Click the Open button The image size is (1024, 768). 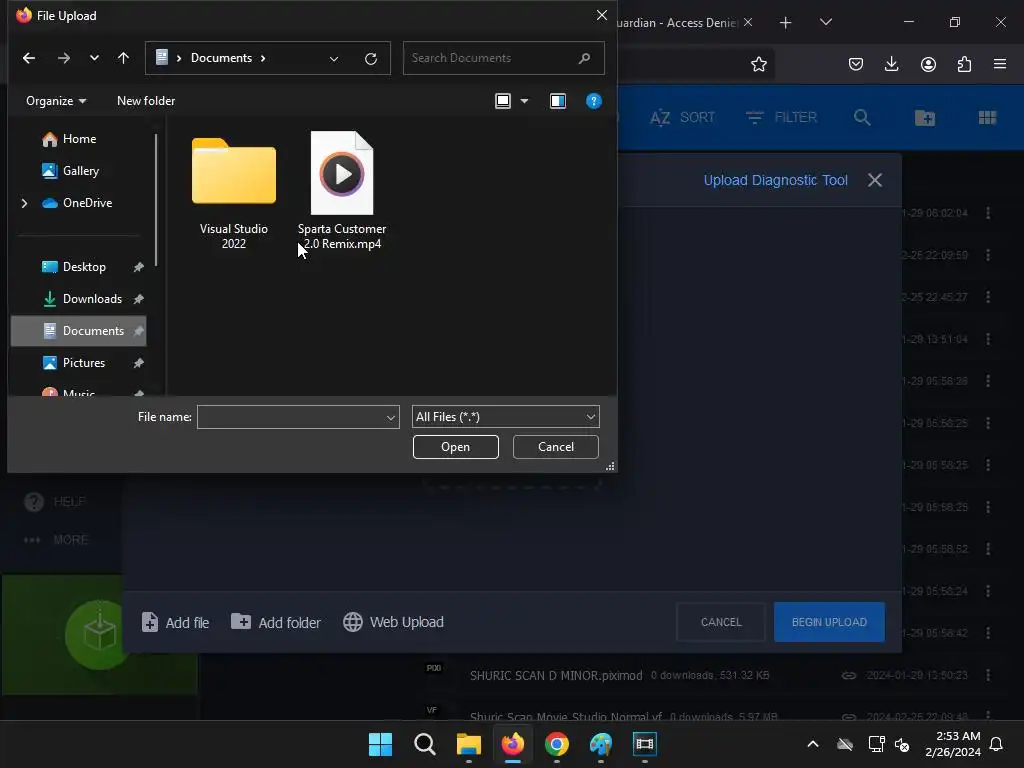click(x=455, y=447)
